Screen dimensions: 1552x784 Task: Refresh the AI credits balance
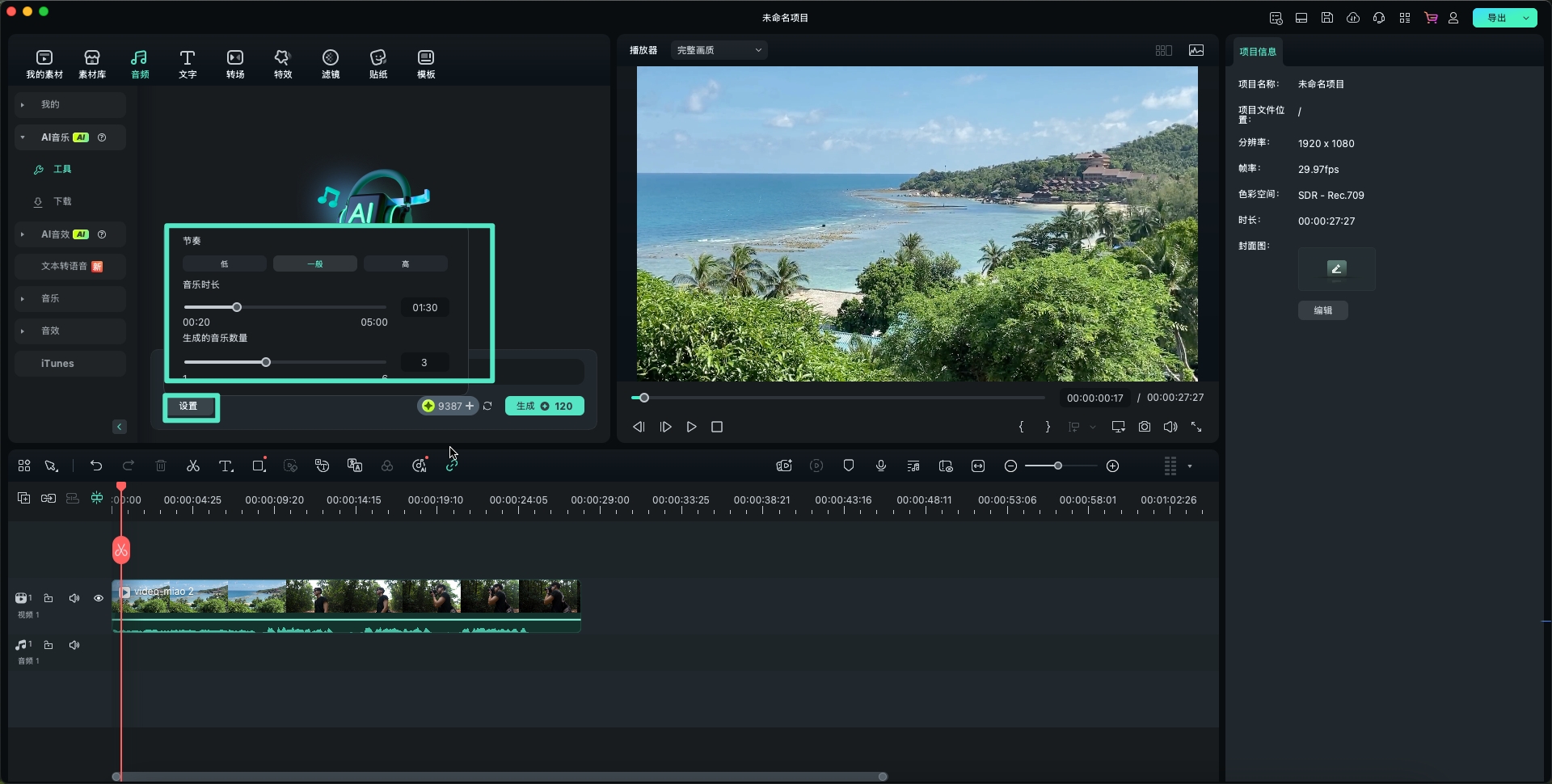pyautogui.click(x=487, y=406)
